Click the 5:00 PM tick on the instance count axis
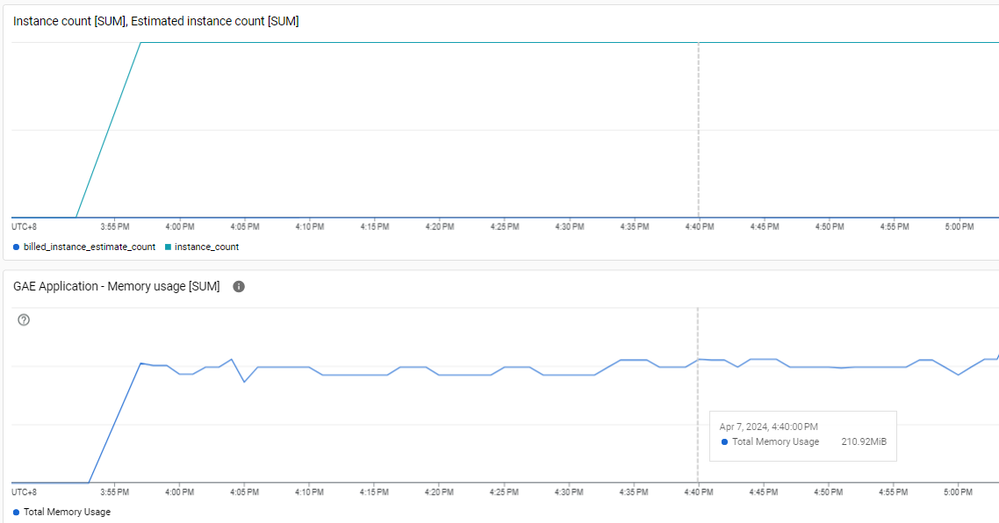This screenshot has height=523, width=999. (959, 227)
